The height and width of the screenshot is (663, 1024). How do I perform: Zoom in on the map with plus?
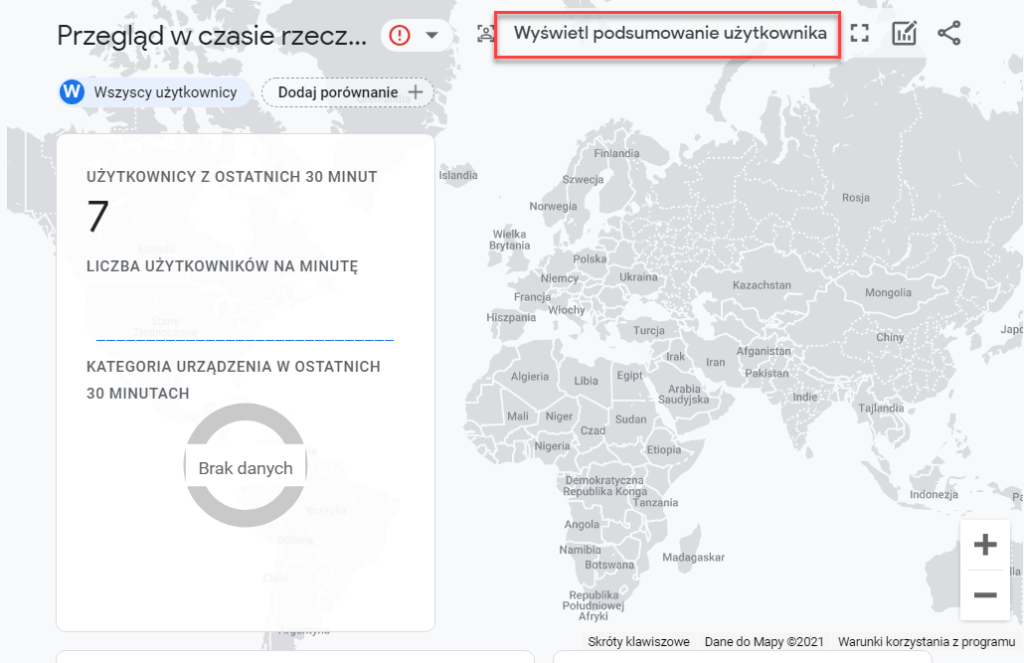point(985,545)
